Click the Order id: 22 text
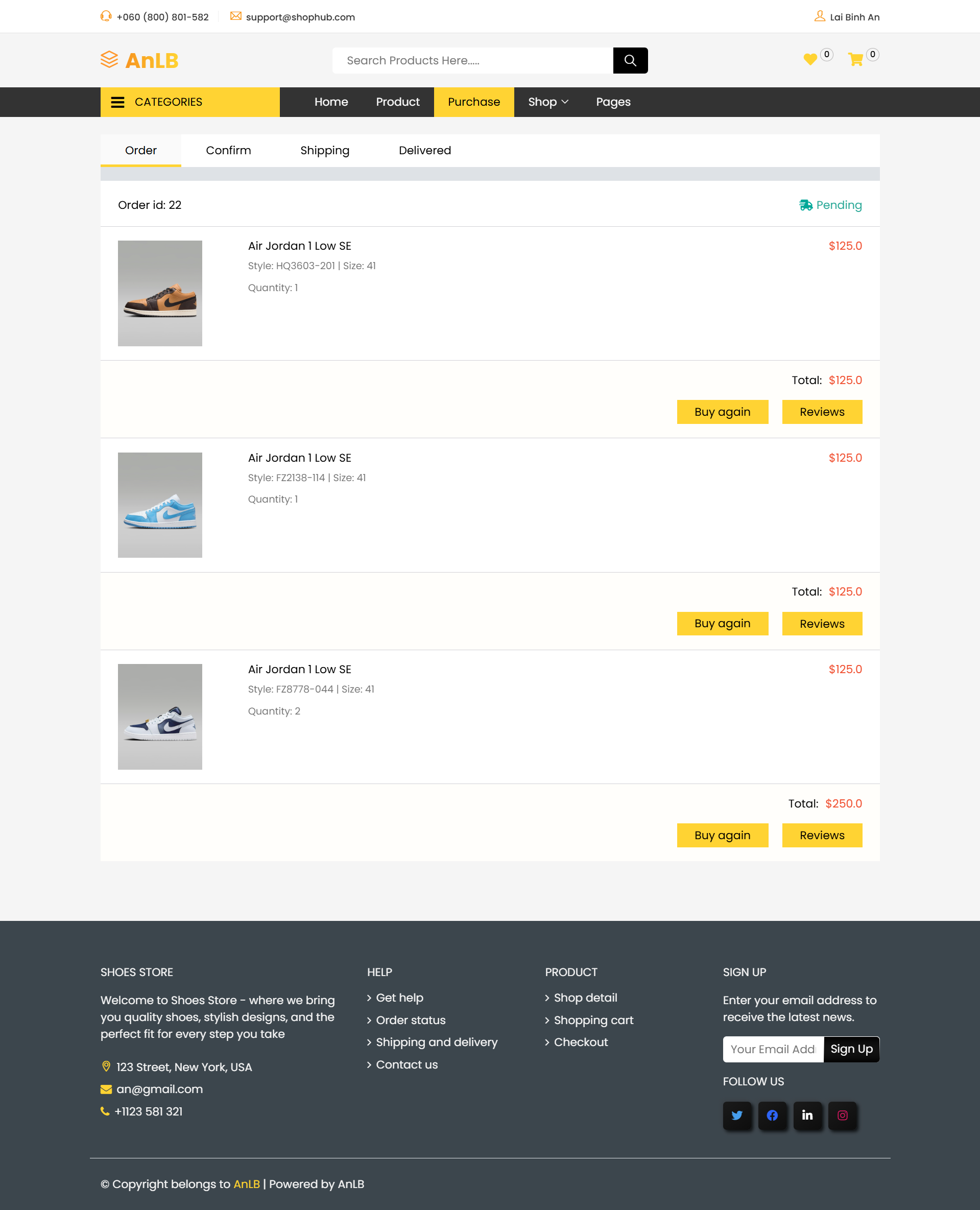This screenshot has width=980, height=1210. pos(150,205)
